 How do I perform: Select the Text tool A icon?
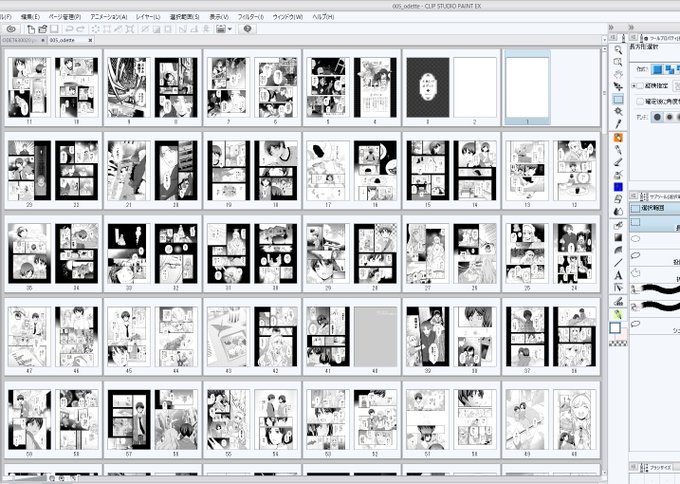point(618,275)
